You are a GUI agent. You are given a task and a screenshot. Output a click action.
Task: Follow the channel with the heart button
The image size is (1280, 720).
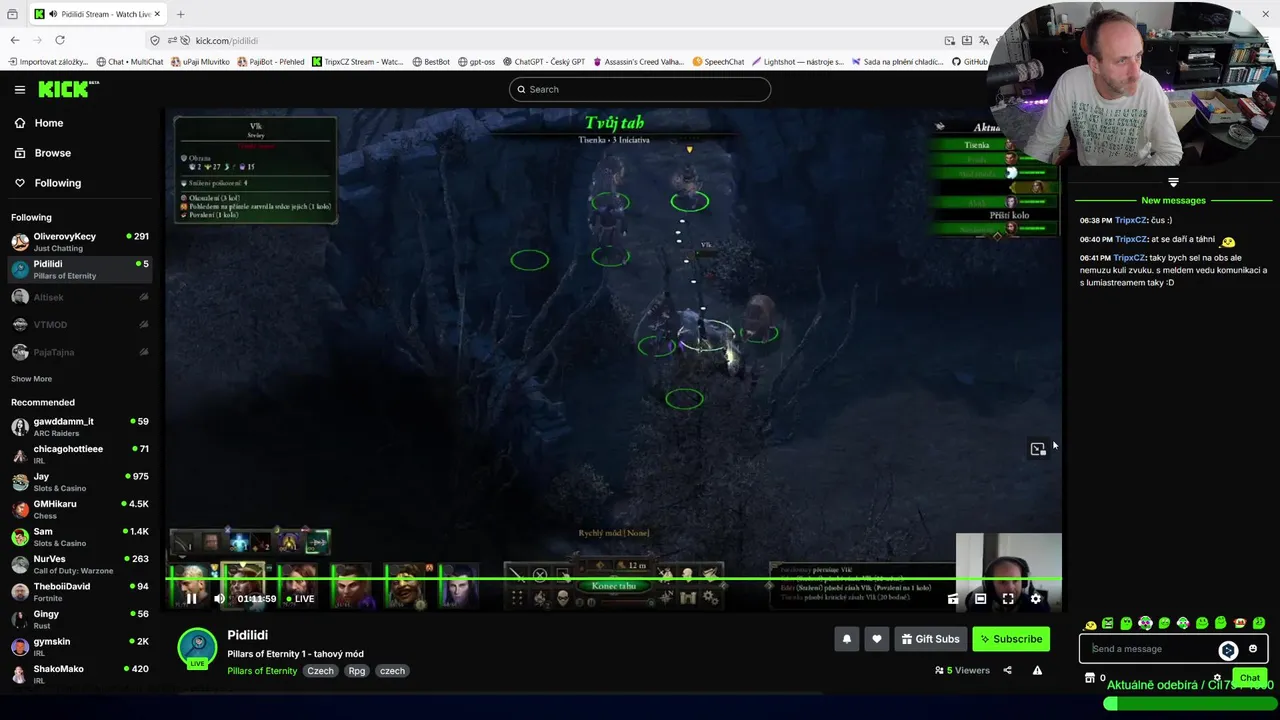[877, 639]
